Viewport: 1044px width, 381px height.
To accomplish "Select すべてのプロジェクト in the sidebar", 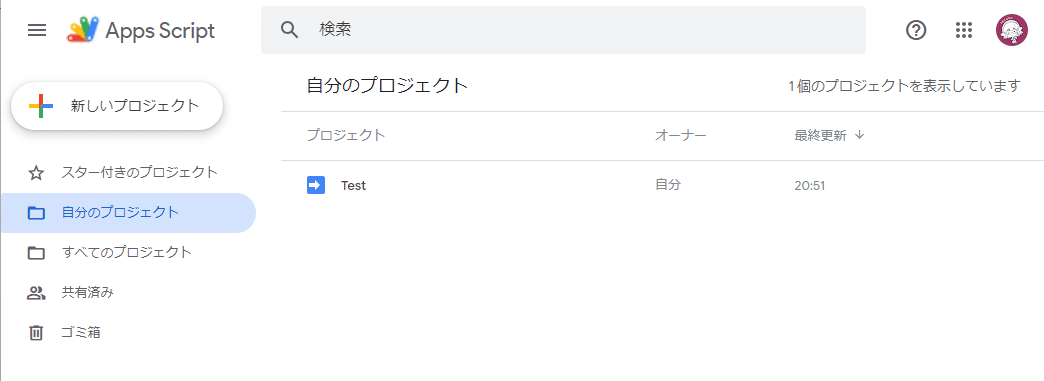I will pos(128,252).
